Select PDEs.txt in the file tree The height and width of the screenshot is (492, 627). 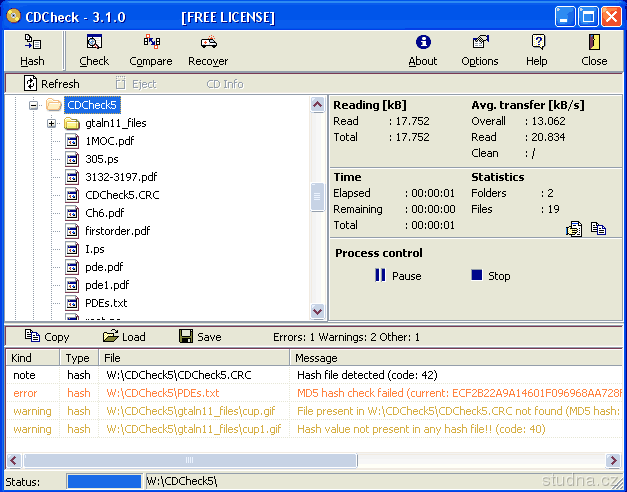pos(105,303)
